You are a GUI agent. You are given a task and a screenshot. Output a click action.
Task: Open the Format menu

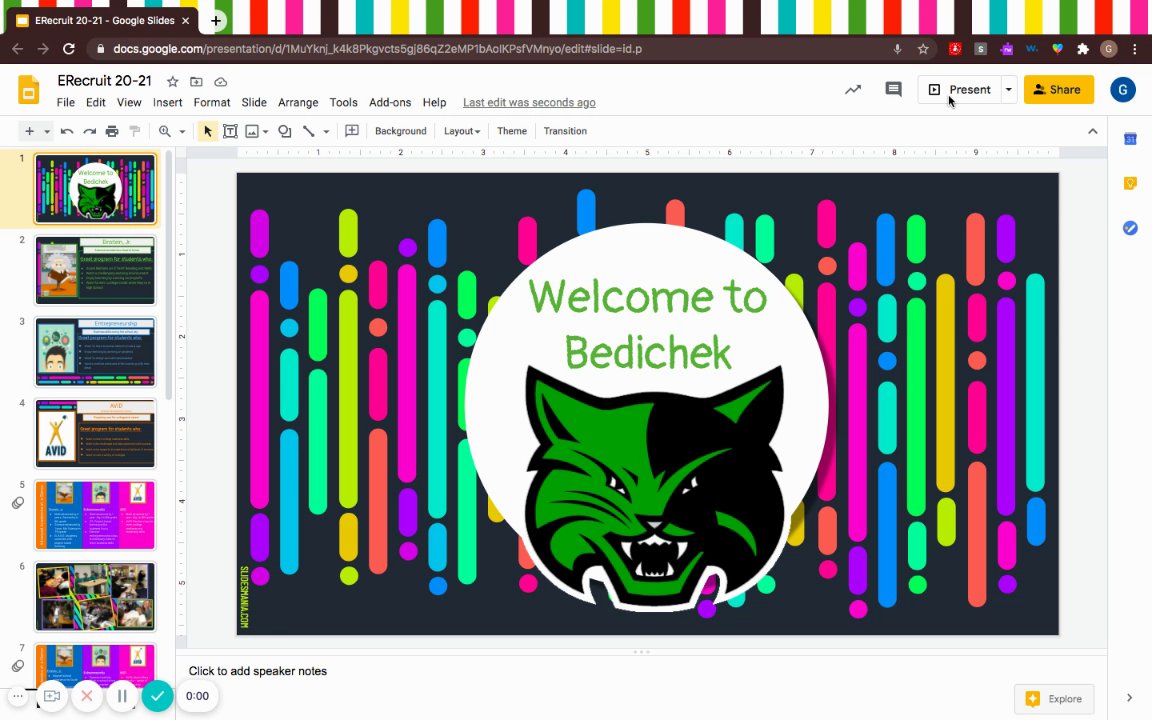pyautogui.click(x=212, y=103)
